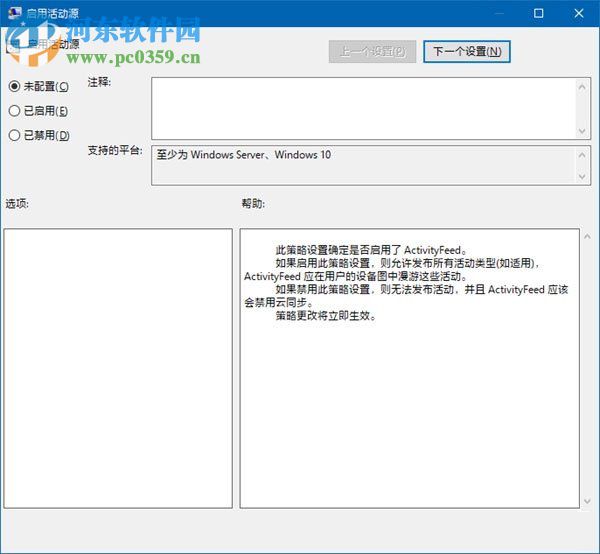The height and width of the screenshot is (554, 600).
Task: Click the disabled 上一个设置(P) button
Action: (372, 52)
